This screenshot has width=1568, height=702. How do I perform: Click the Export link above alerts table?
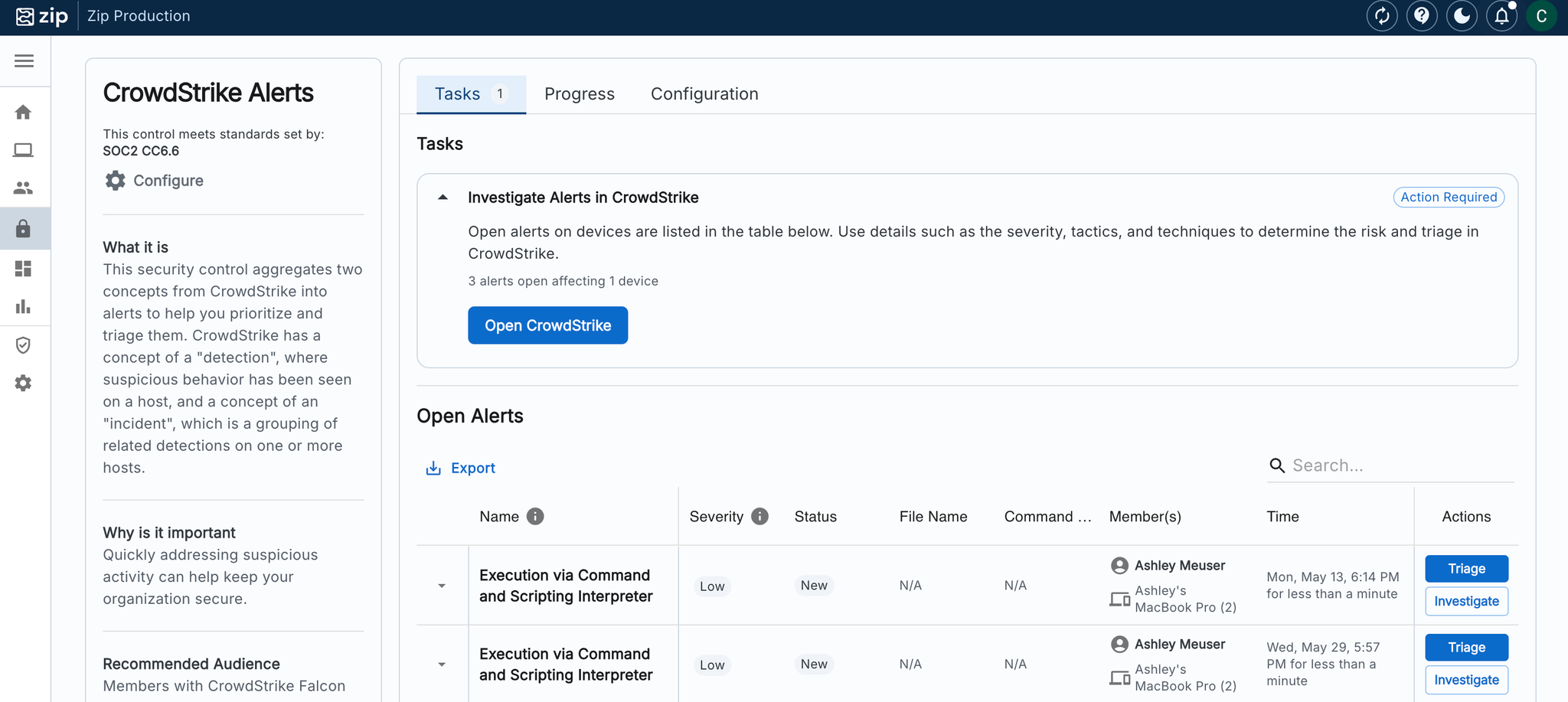point(461,468)
